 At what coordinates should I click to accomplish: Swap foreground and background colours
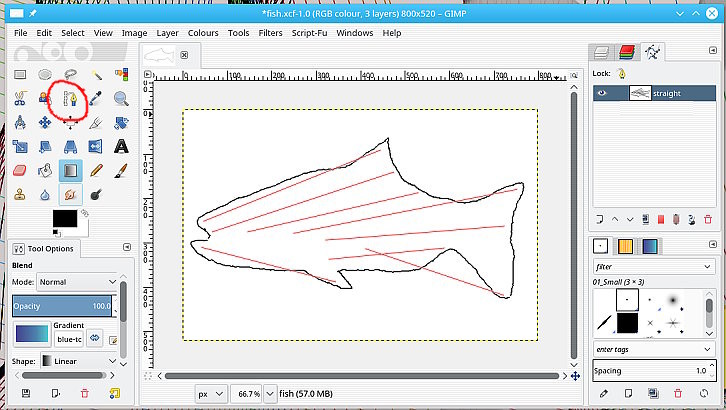(x=84, y=213)
